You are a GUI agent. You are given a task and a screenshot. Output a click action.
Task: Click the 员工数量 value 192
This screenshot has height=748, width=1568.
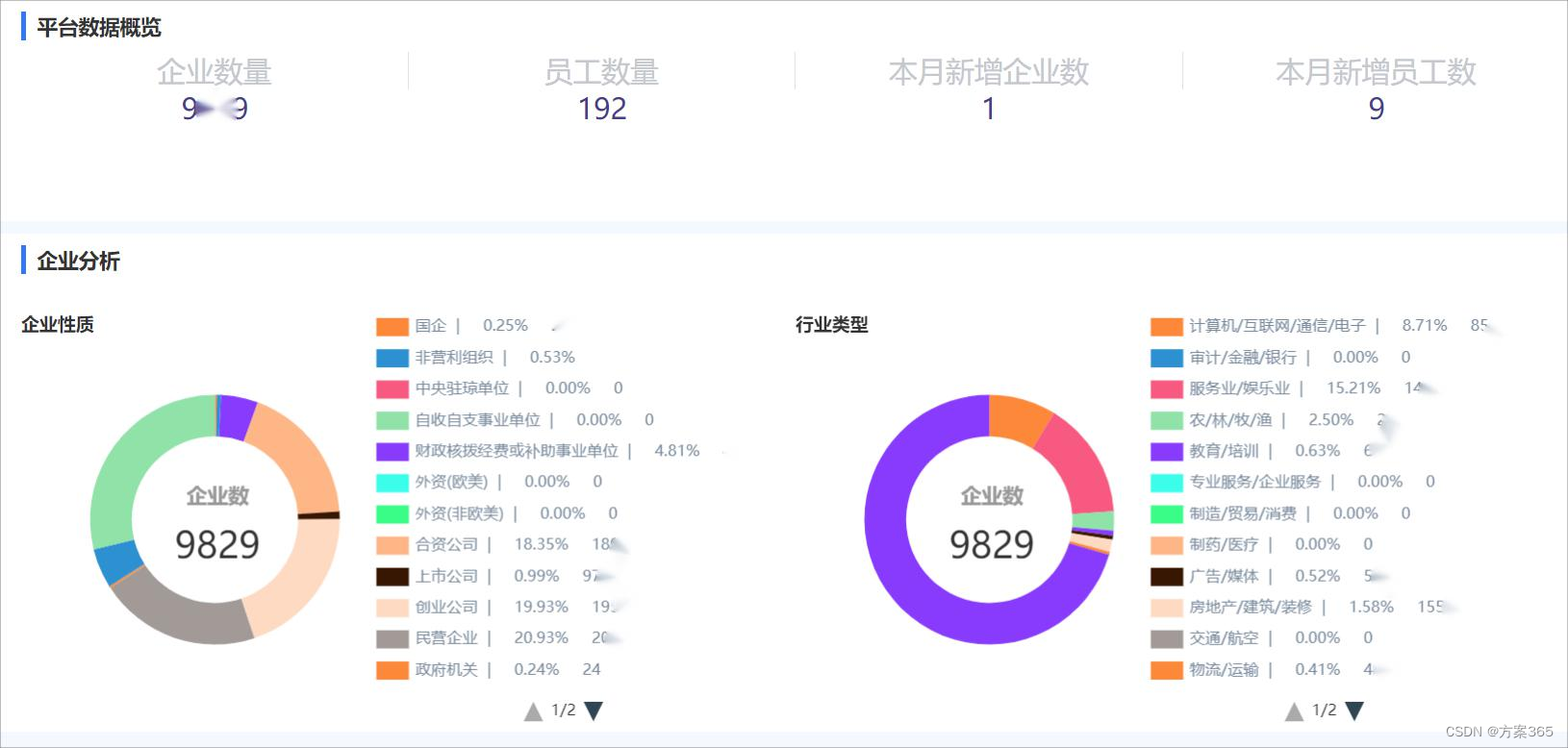pyautogui.click(x=602, y=109)
